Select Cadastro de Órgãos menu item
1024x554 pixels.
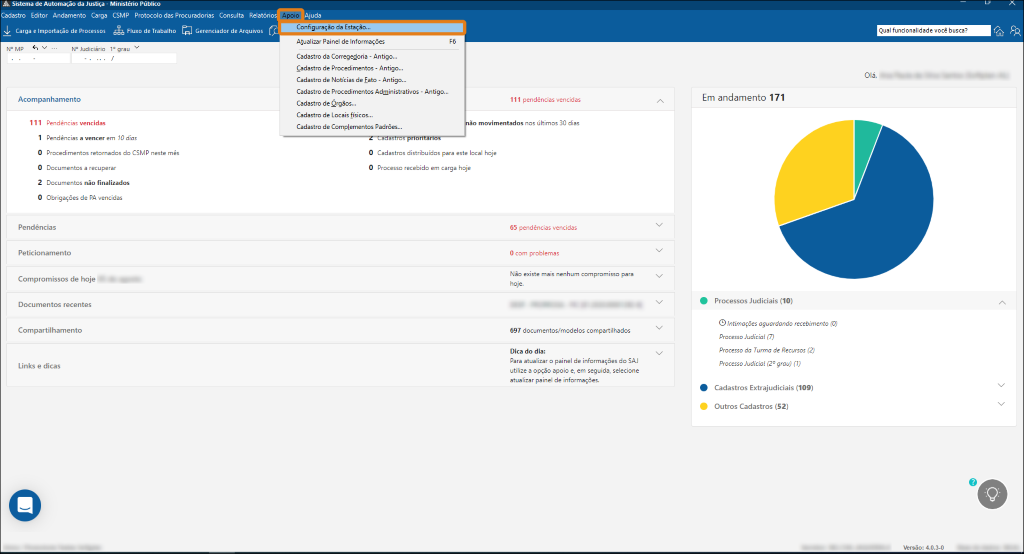click(372, 103)
